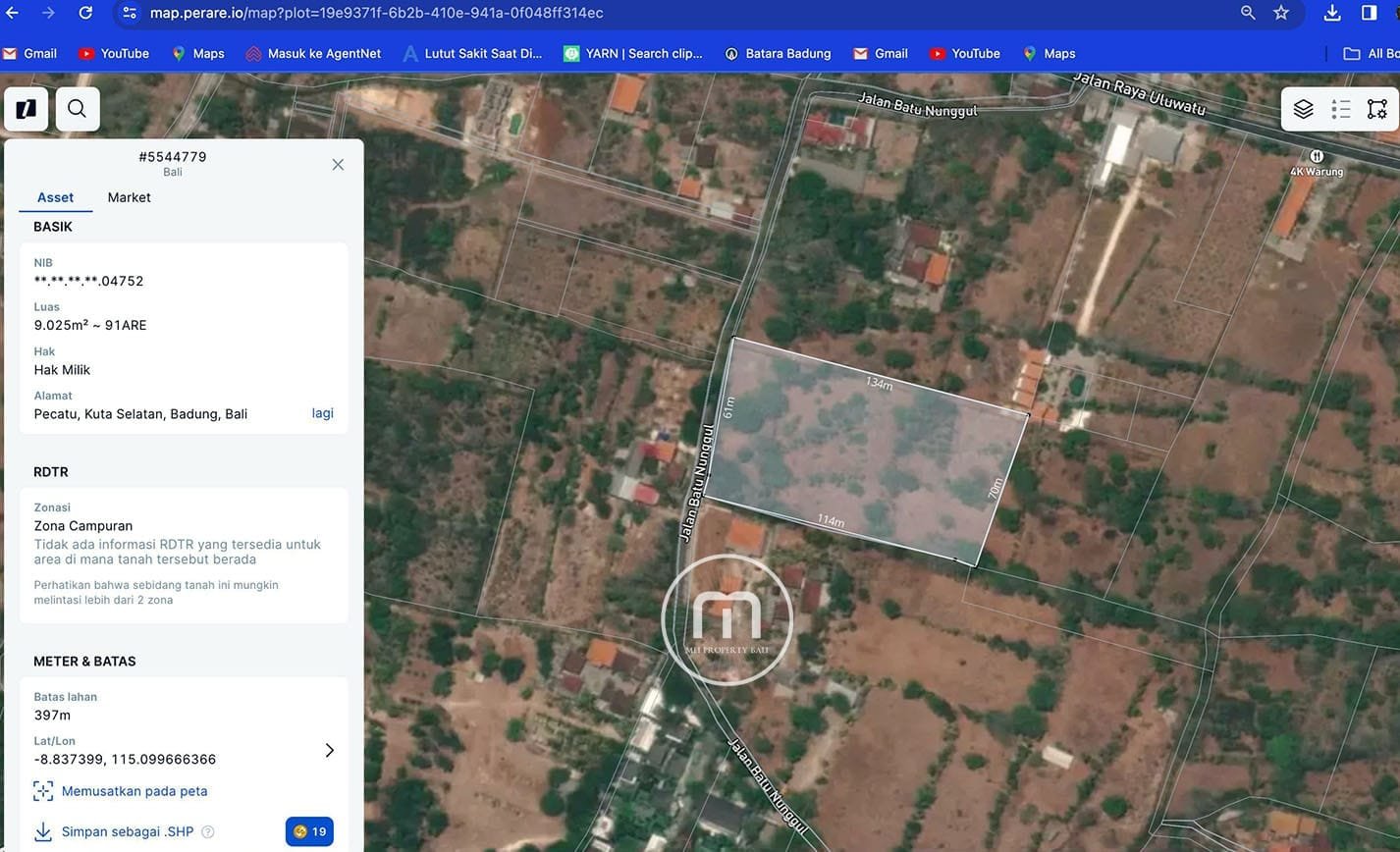
Task: Open the map layers panel
Action: click(1303, 109)
